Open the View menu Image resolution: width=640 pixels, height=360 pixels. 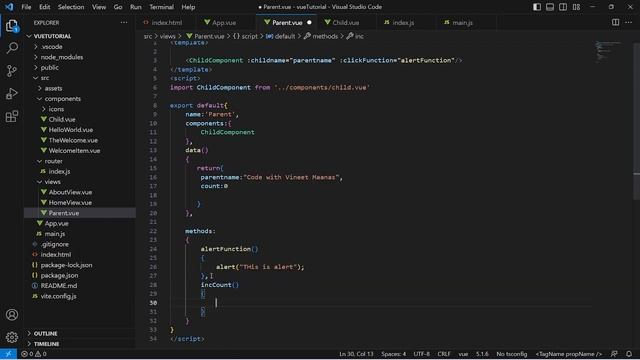click(x=99, y=7)
